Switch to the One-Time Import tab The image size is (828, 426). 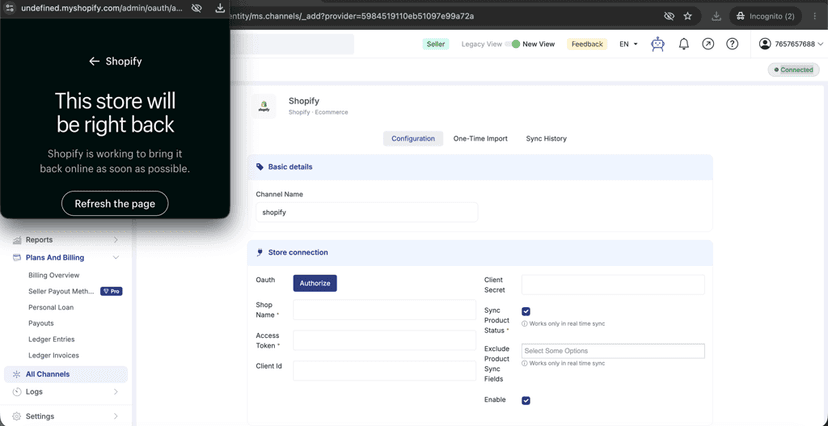click(480, 139)
